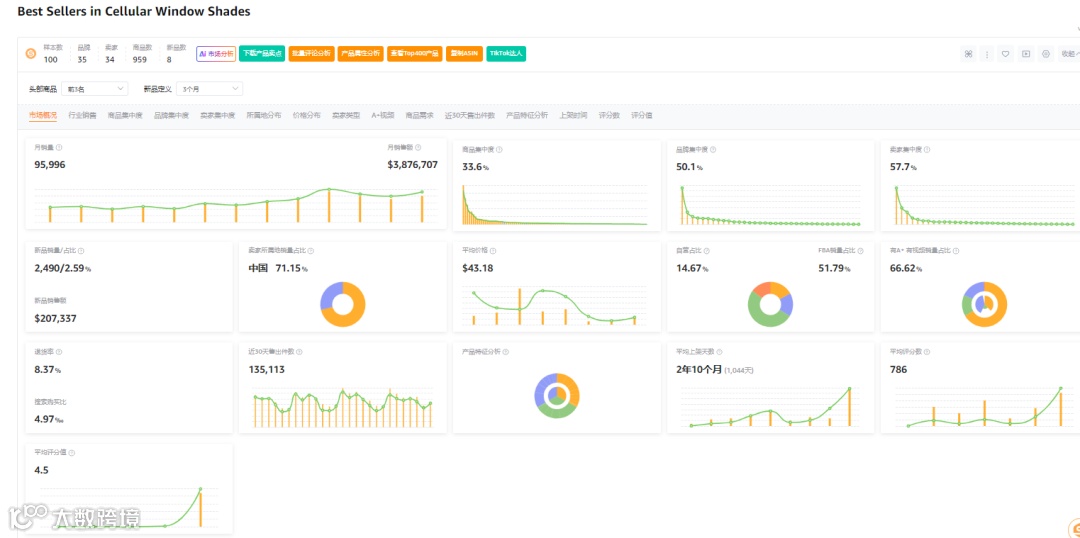
Task: Click info icon beside 月销量
Action: click(x=59, y=147)
